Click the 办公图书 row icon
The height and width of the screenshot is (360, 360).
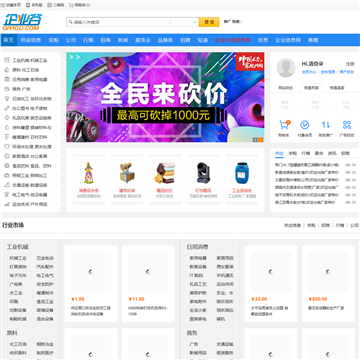tap(6, 108)
